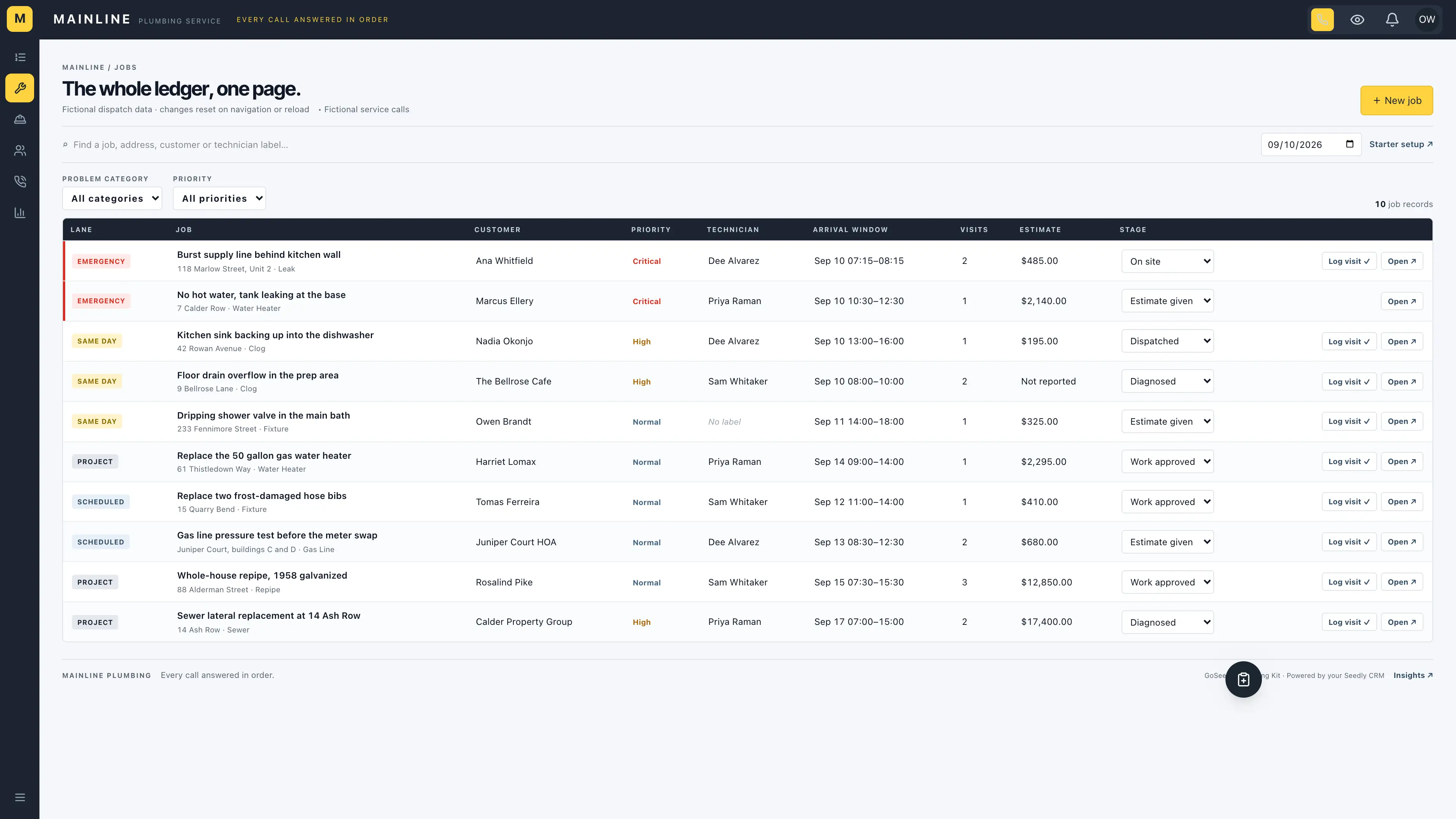The height and width of the screenshot is (819, 1456).
Task: Log visit for The Bellrose Cafe job
Action: coord(1349,381)
